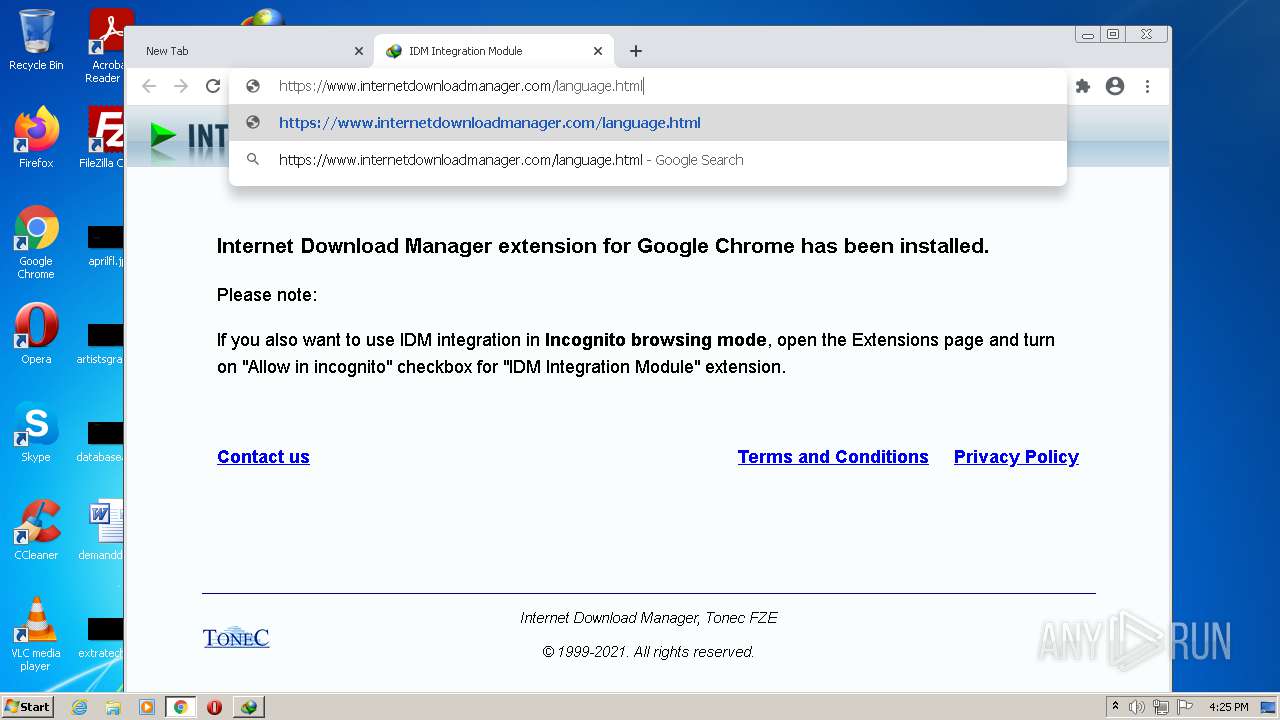The image size is (1280, 720).
Task: Select the Google Search suggestion row
Action: point(648,160)
